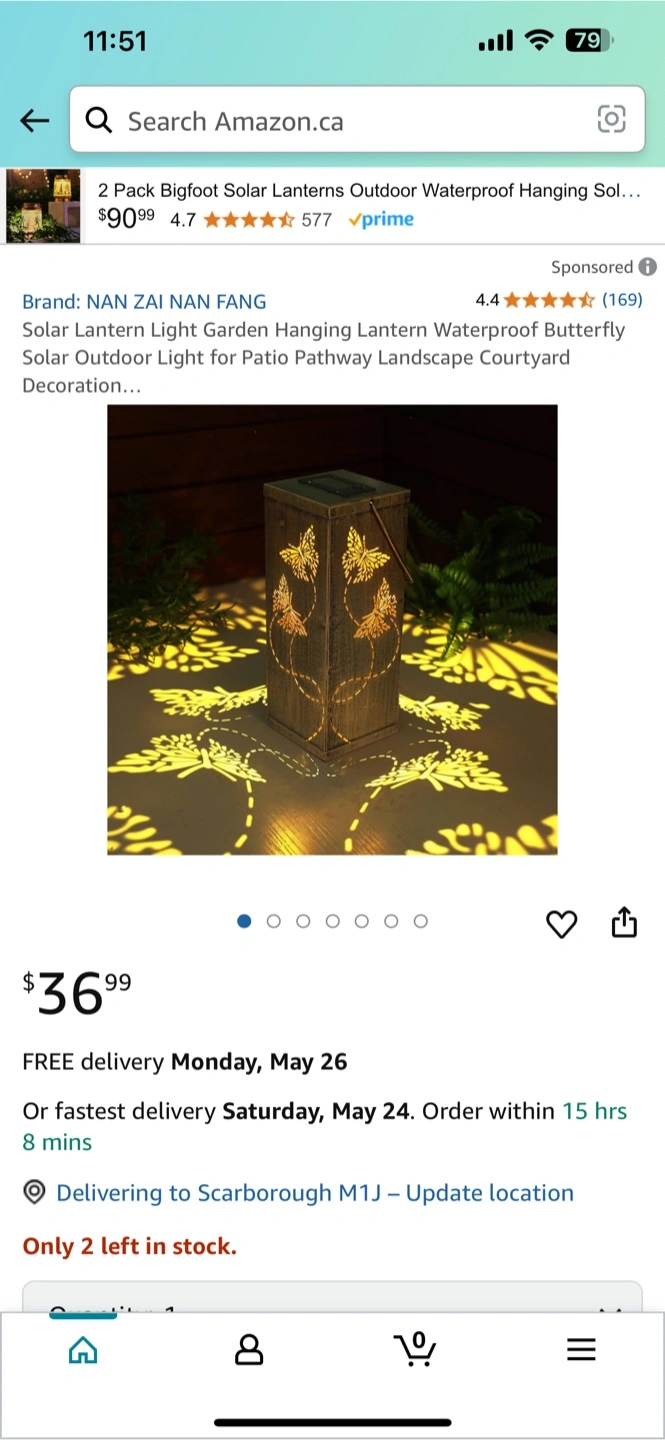The image size is (665, 1440).
Task: Expand the Quantity dropdown
Action: tap(332, 1295)
